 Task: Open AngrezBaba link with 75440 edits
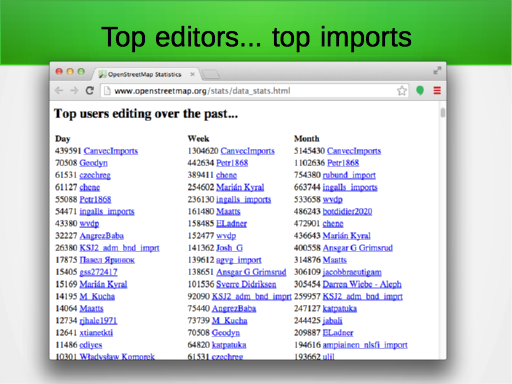pos(234,308)
